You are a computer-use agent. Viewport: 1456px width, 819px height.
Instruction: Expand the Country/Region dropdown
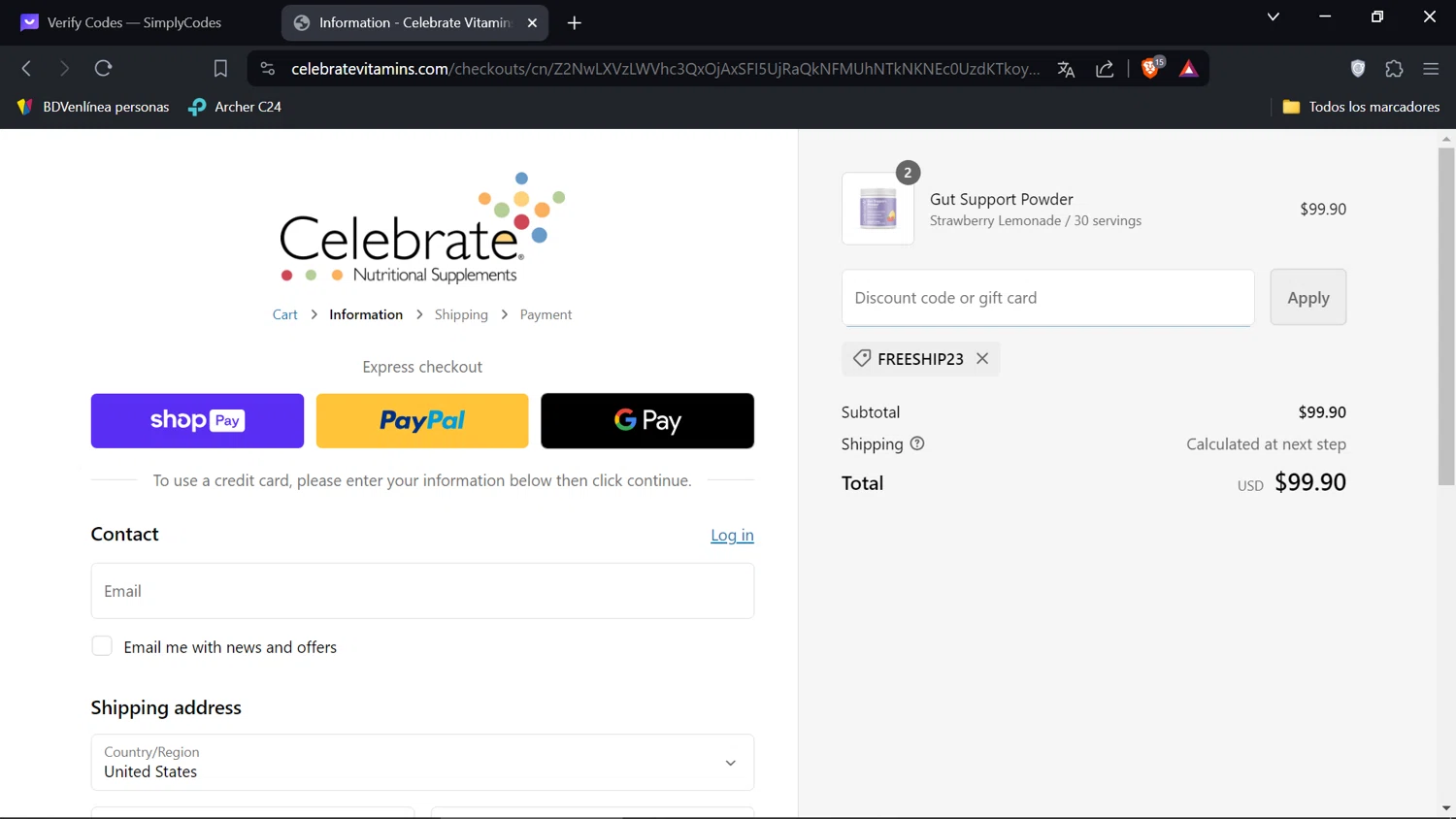tap(730, 763)
